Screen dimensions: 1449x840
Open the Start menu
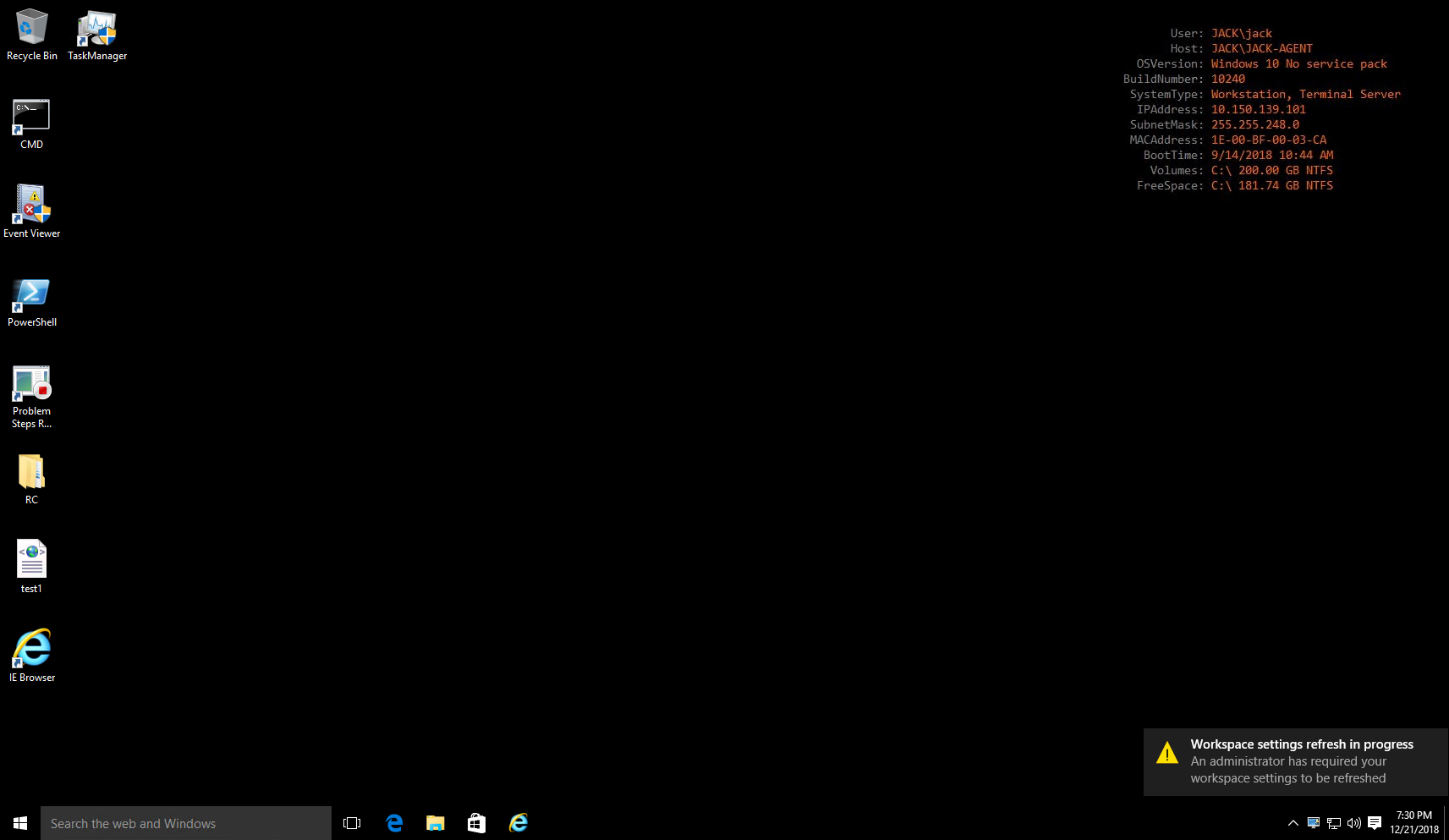click(19, 822)
